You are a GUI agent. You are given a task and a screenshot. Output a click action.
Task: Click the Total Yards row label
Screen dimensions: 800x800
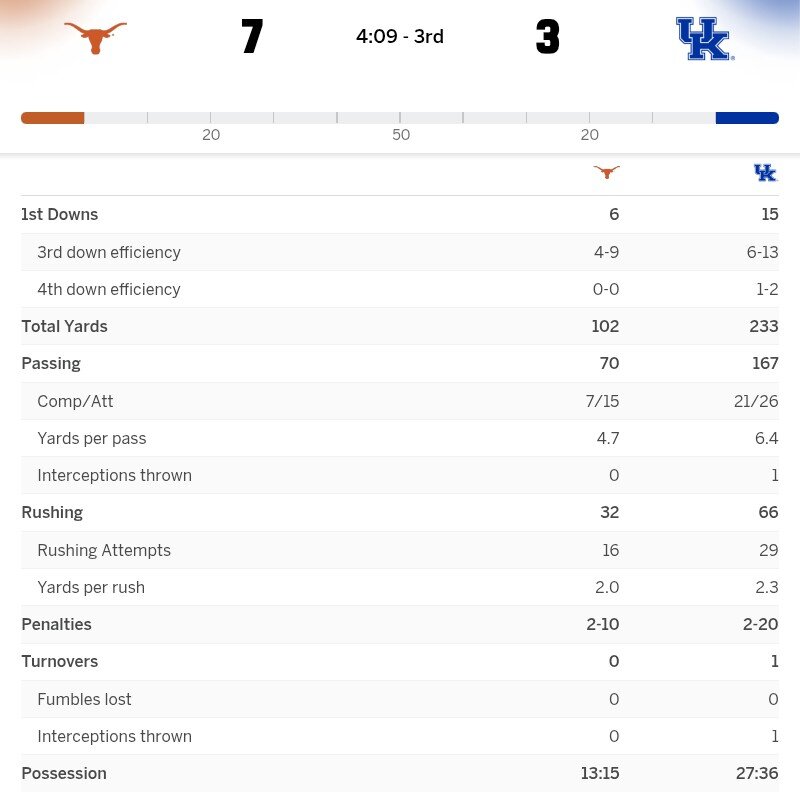pos(64,326)
